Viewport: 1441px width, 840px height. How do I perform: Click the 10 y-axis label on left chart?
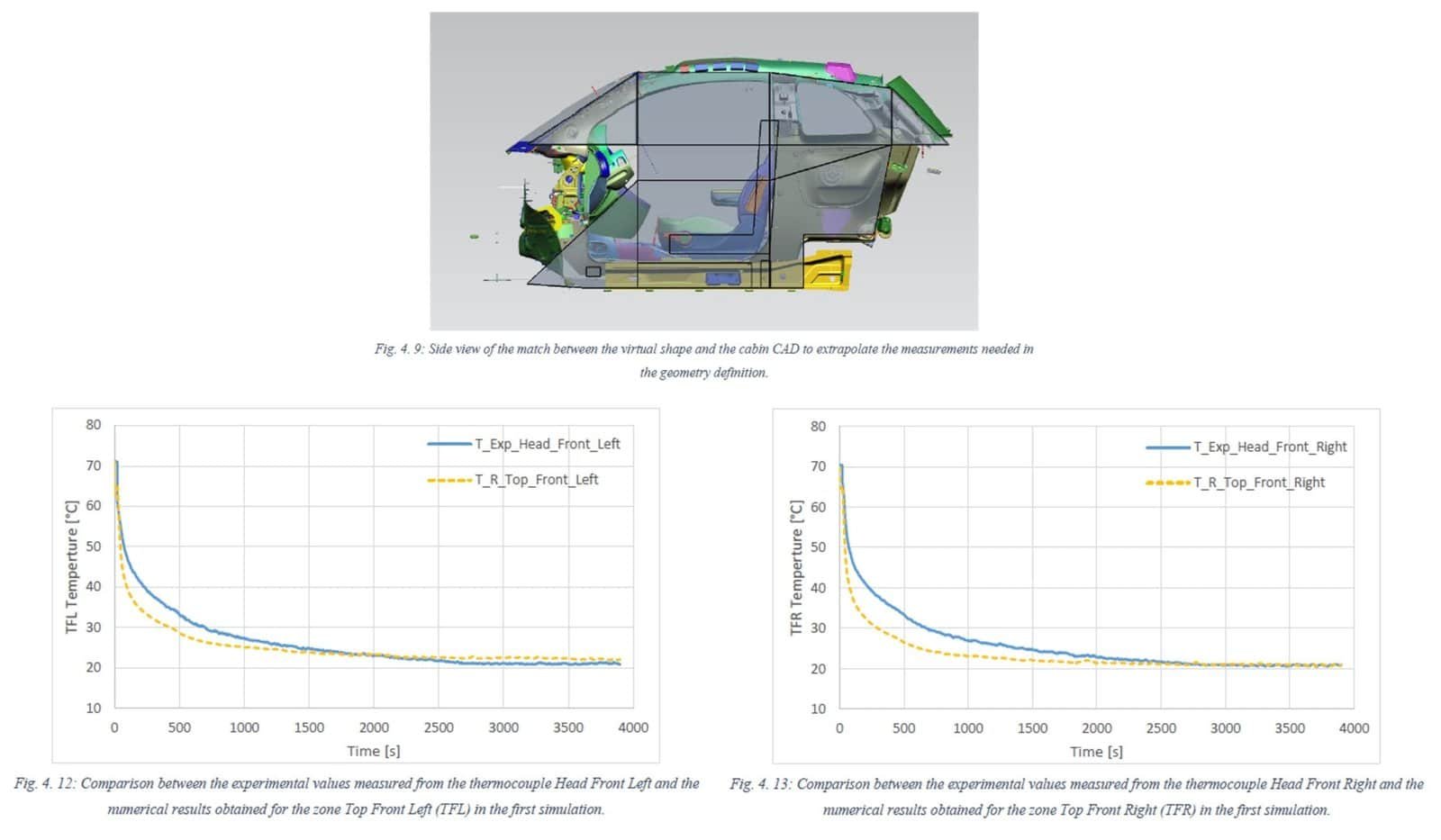94,708
